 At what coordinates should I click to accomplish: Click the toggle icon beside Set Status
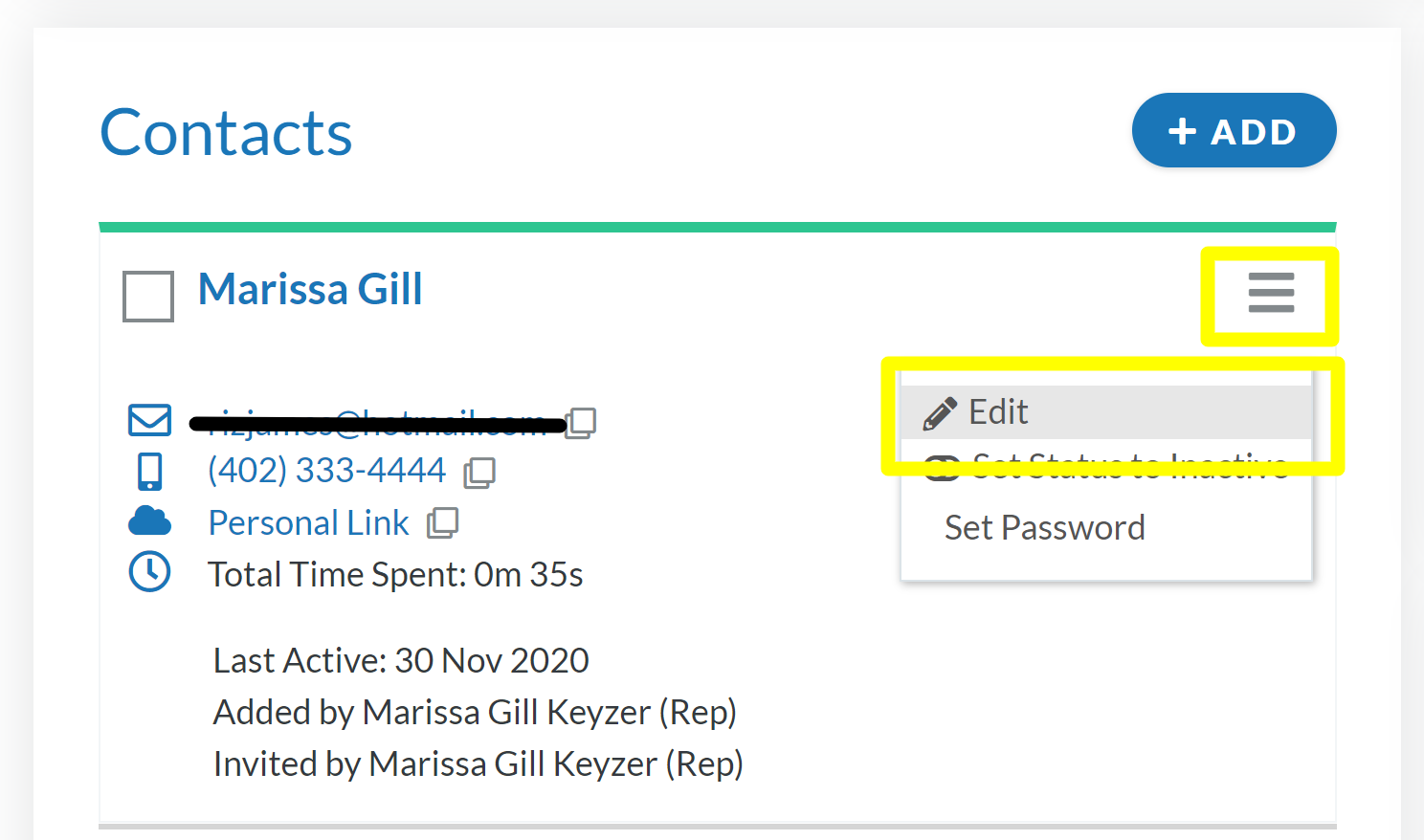tap(943, 468)
